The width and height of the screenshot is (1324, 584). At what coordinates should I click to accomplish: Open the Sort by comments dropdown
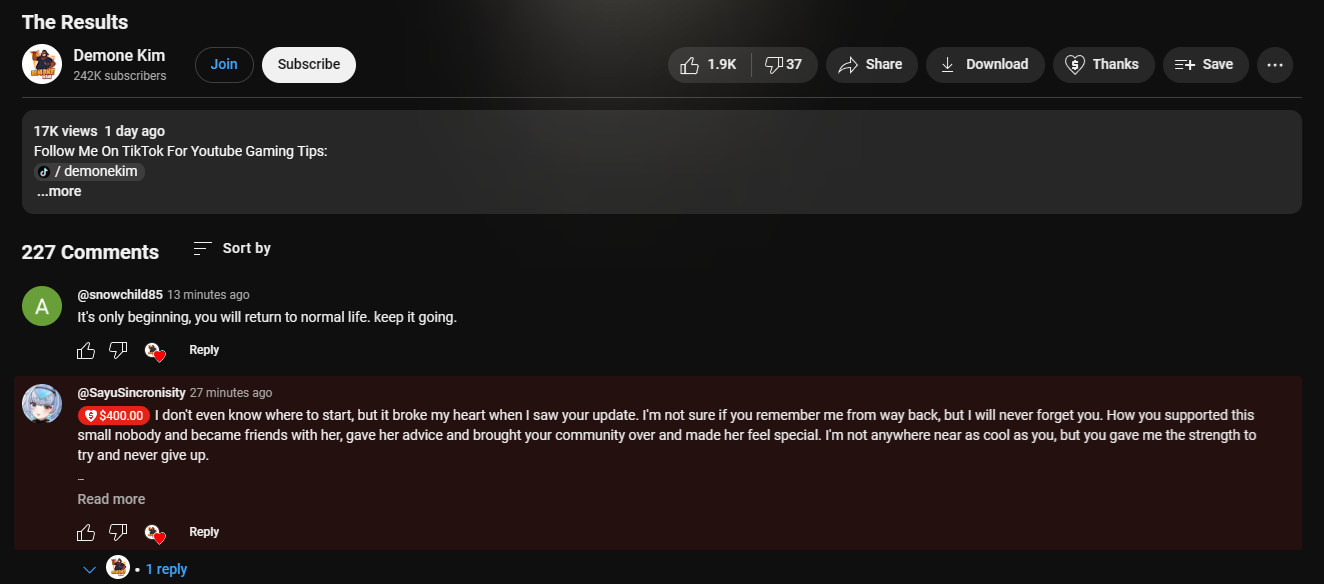pyautogui.click(x=232, y=248)
